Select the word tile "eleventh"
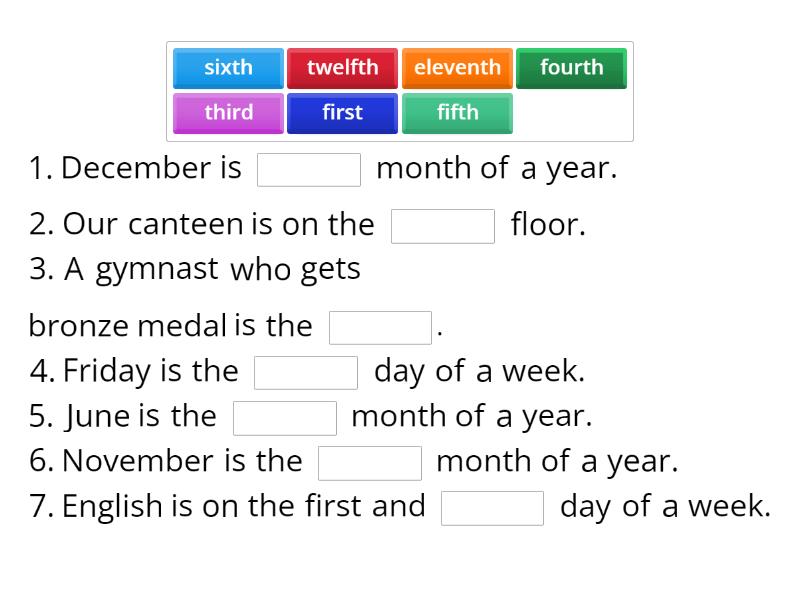This screenshot has width=800, height=600. 457,68
